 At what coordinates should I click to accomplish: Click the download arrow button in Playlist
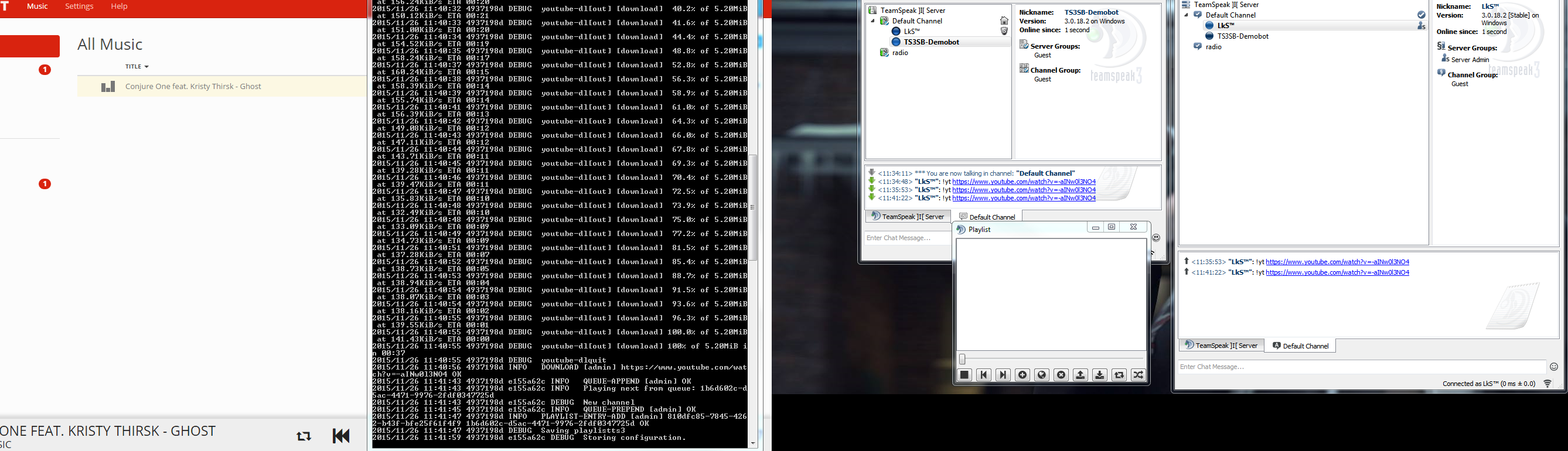coord(1100,375)
